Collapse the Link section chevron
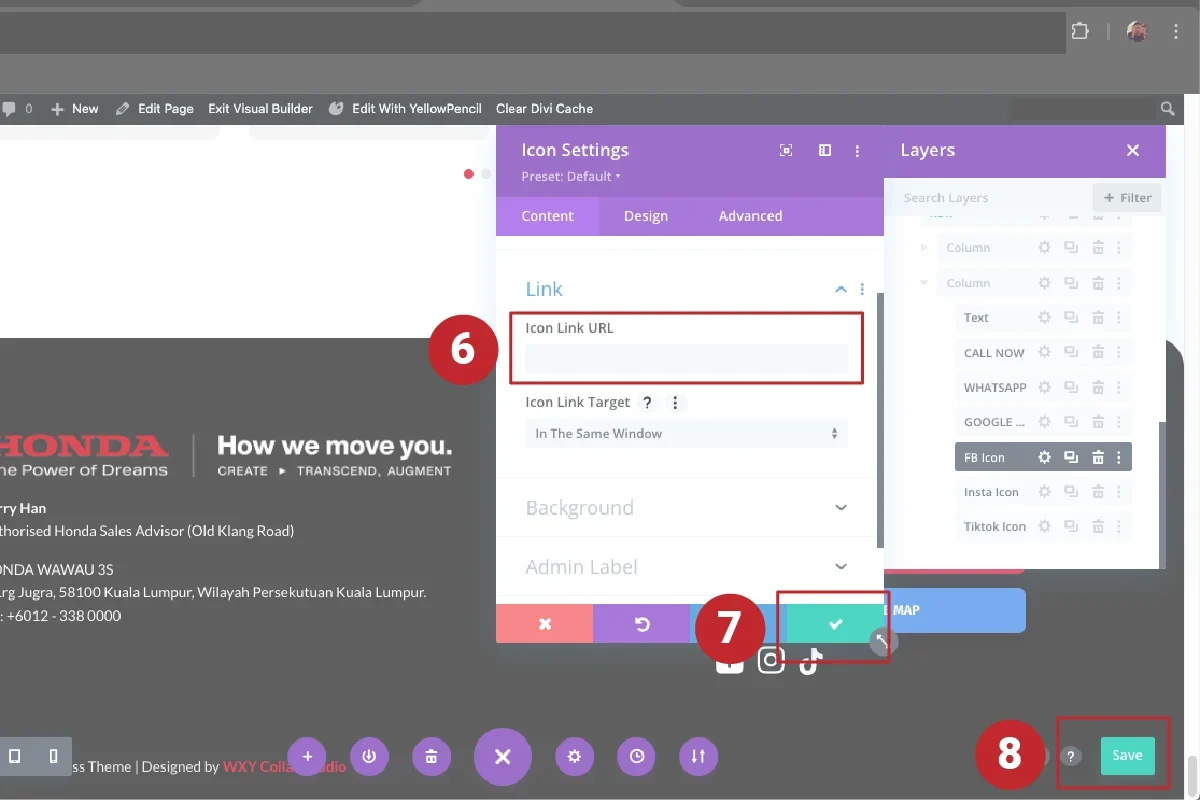 click(840, 289)
